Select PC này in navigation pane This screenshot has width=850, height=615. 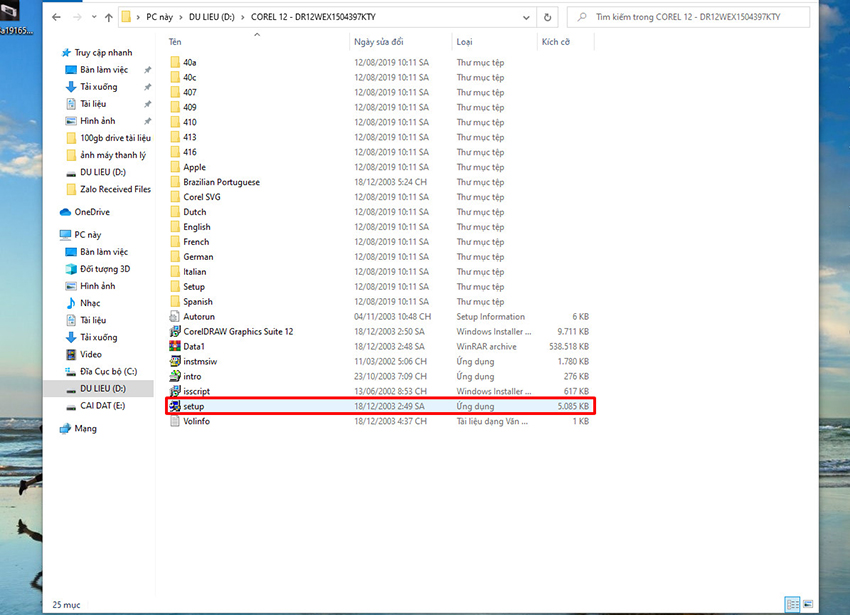87,235
